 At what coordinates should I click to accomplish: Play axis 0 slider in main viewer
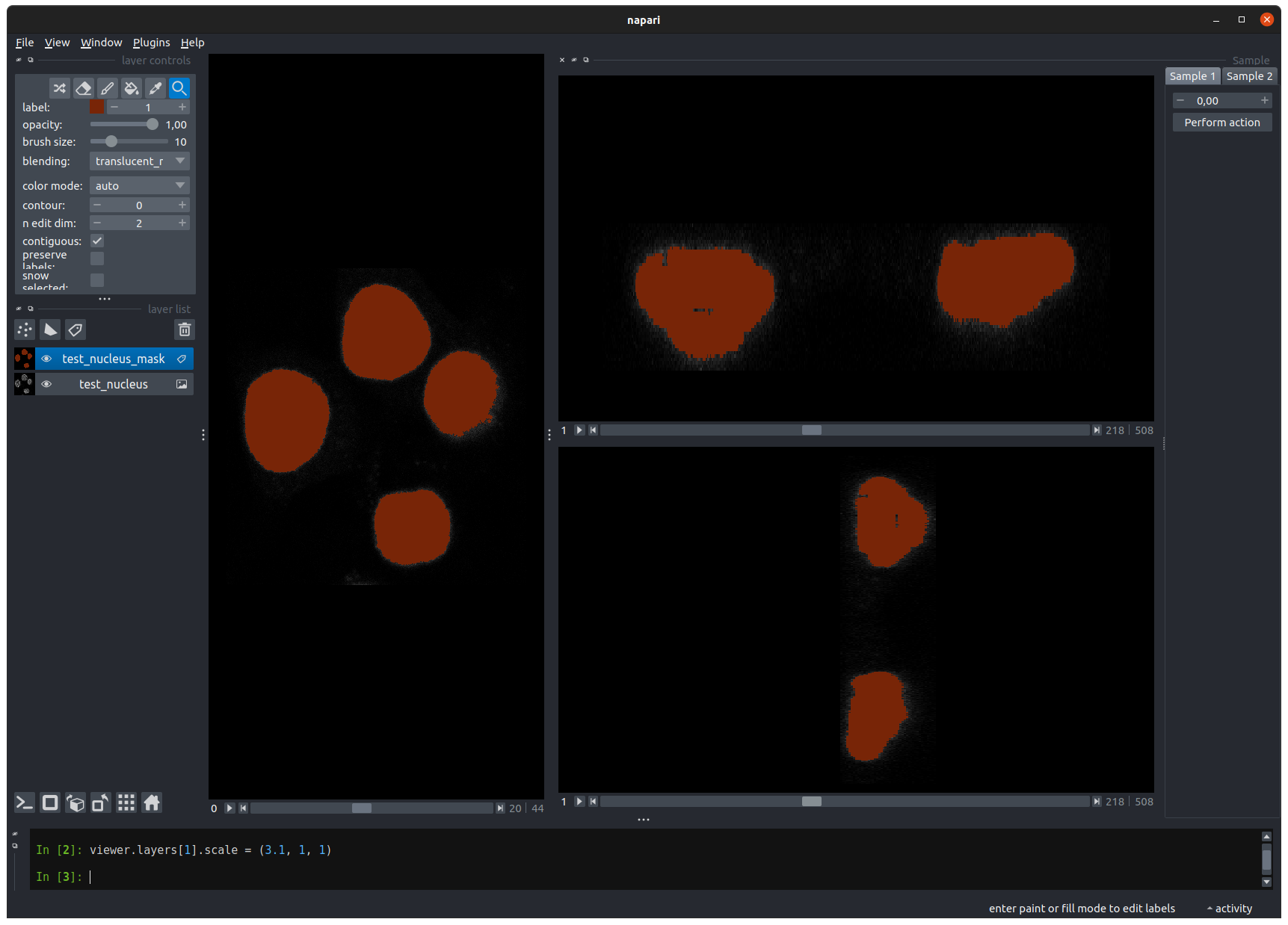(229, 808)
